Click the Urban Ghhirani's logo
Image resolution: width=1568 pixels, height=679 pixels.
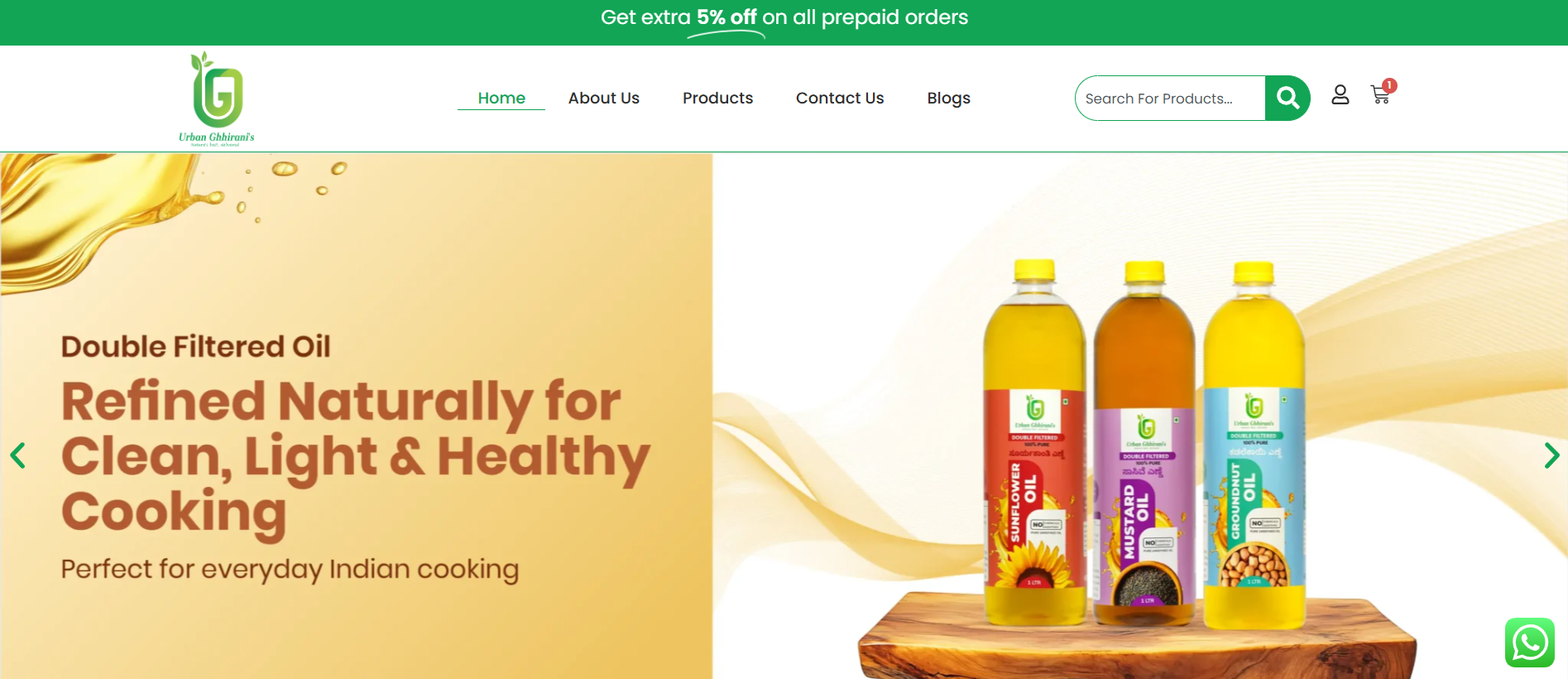click(217, 99)
